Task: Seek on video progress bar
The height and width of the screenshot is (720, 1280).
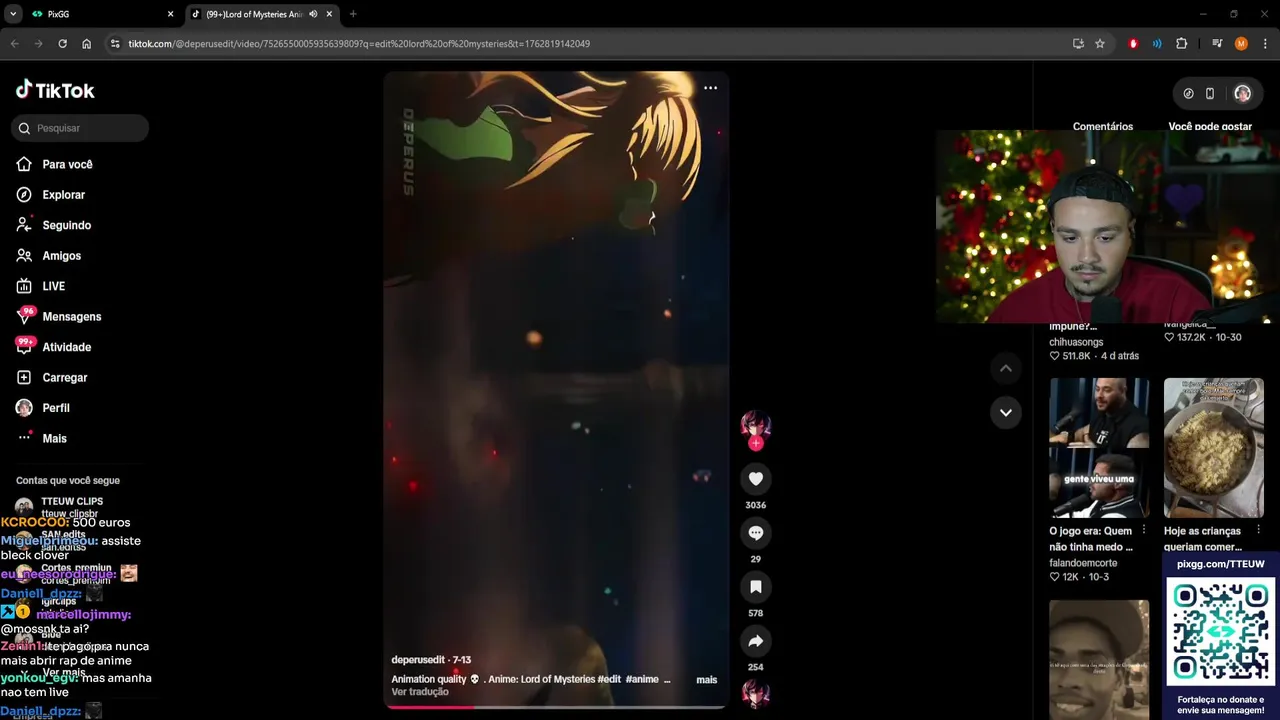Action: (x=556, y=706)
